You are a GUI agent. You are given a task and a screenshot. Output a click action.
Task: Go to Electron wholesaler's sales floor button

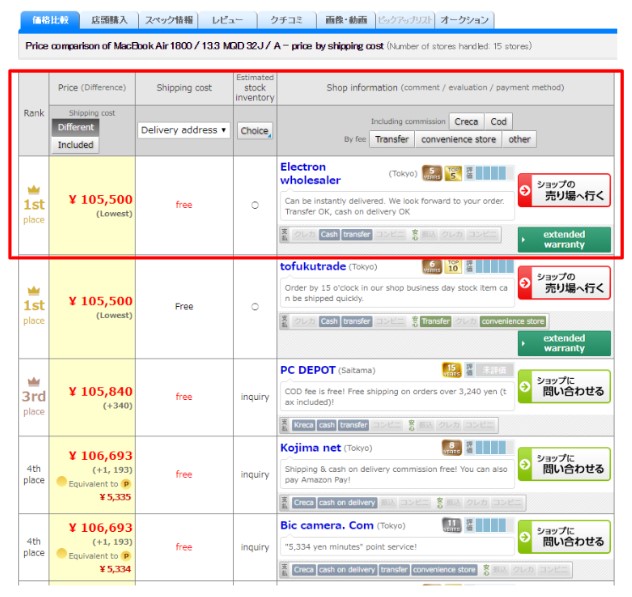pos(564,190)
